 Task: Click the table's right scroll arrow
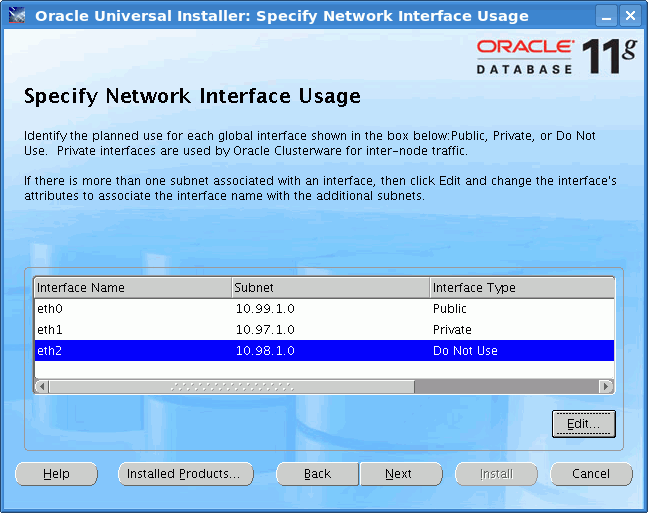606,387
